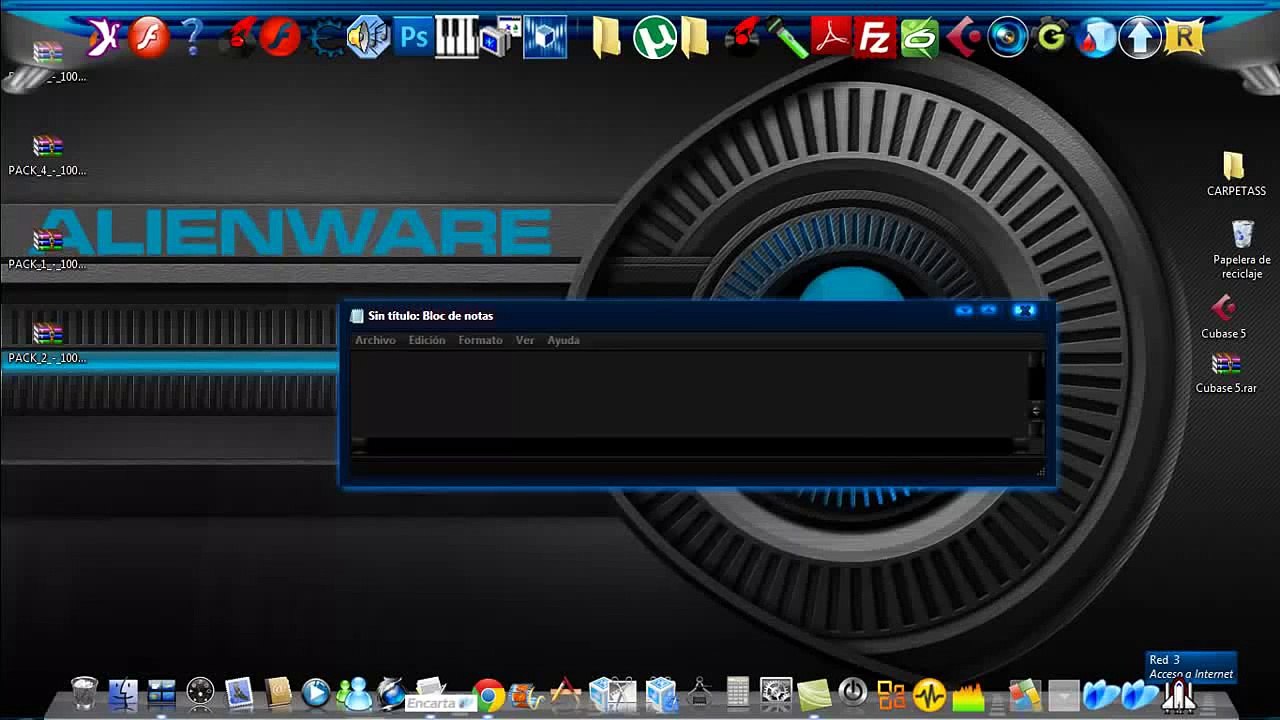Open Finder from the bottom dock
Screen dimensions: 1280x720
pos(123,694)
